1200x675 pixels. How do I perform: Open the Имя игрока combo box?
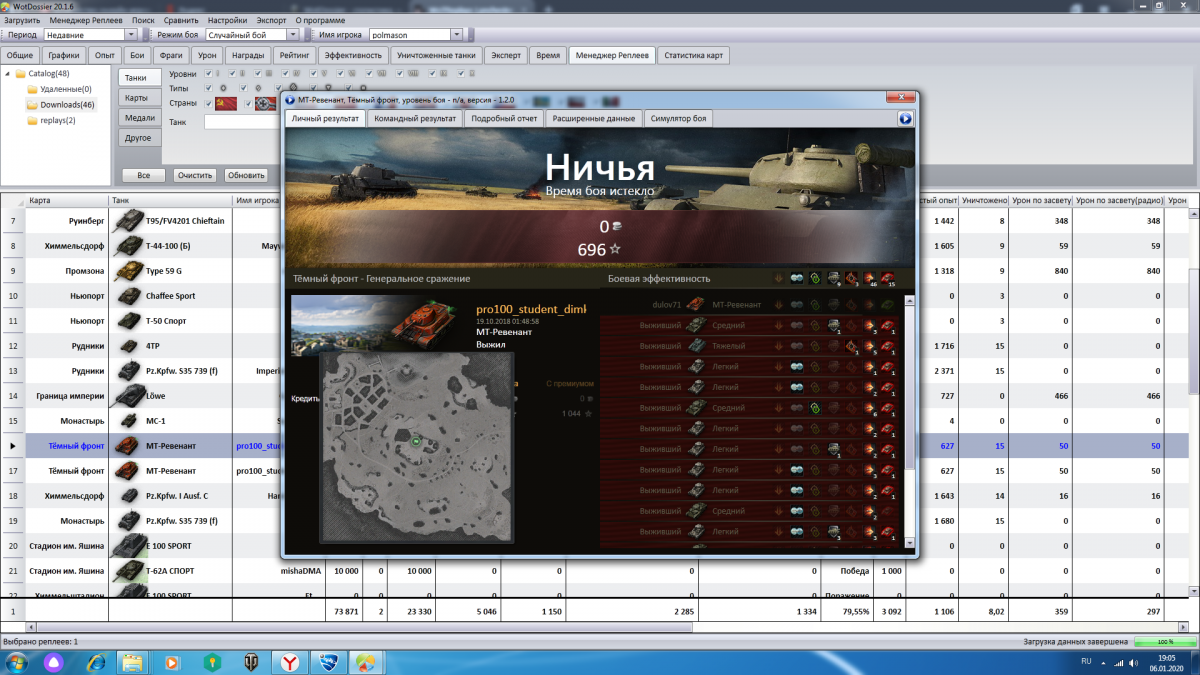[456, 35]
